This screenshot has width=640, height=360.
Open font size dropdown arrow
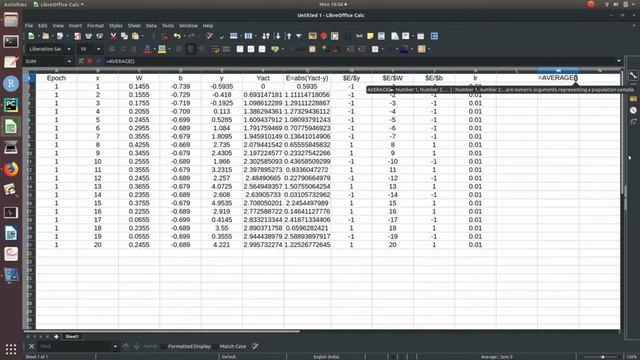[x=98, y=49]
